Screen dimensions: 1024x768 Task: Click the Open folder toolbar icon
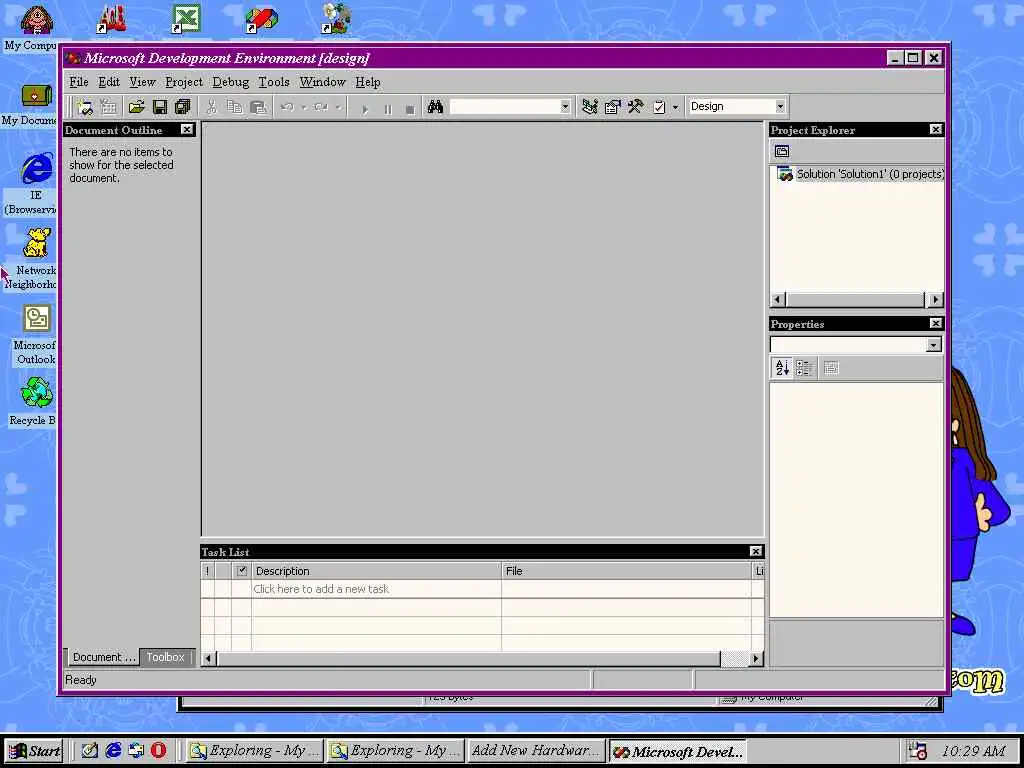click(136, 107)
